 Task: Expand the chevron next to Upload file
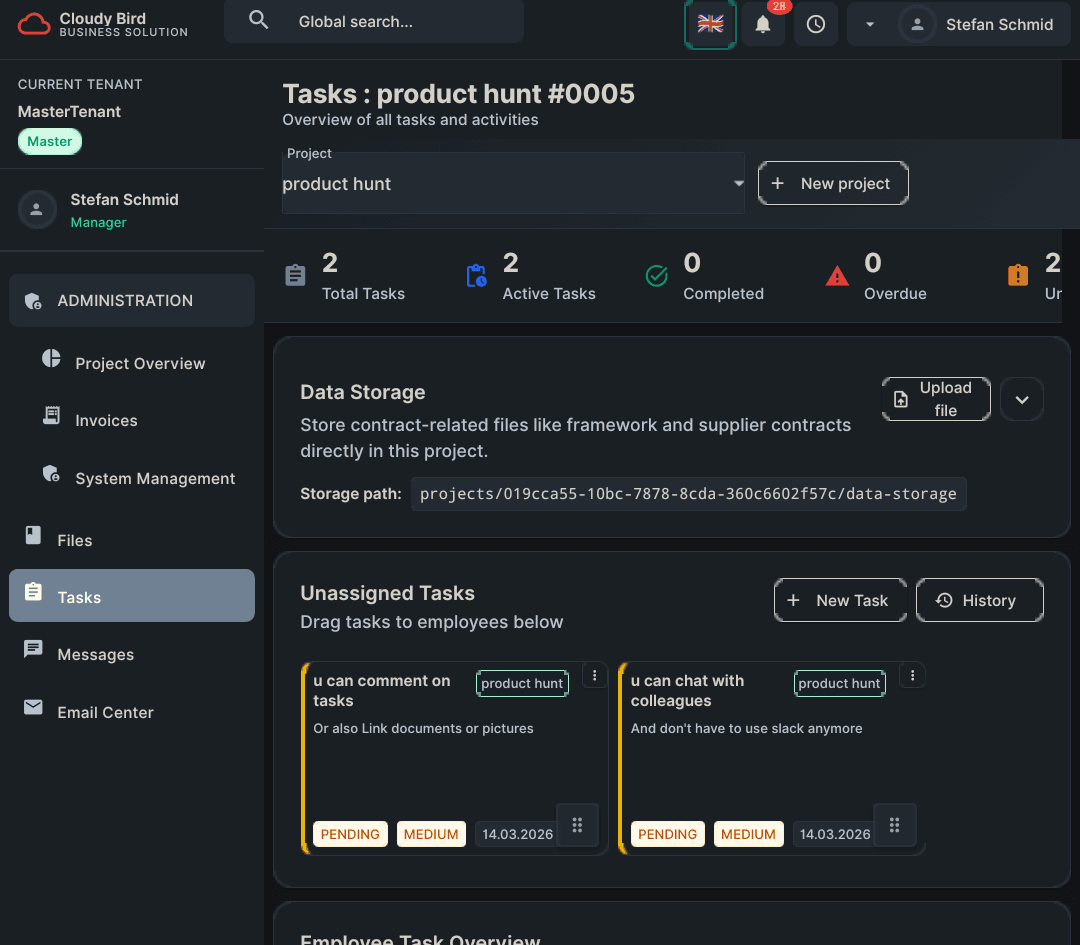coord(1021,399)
